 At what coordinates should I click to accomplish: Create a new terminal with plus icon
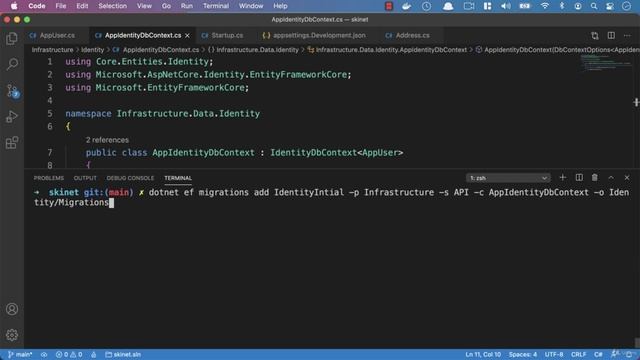coord(562,178)
